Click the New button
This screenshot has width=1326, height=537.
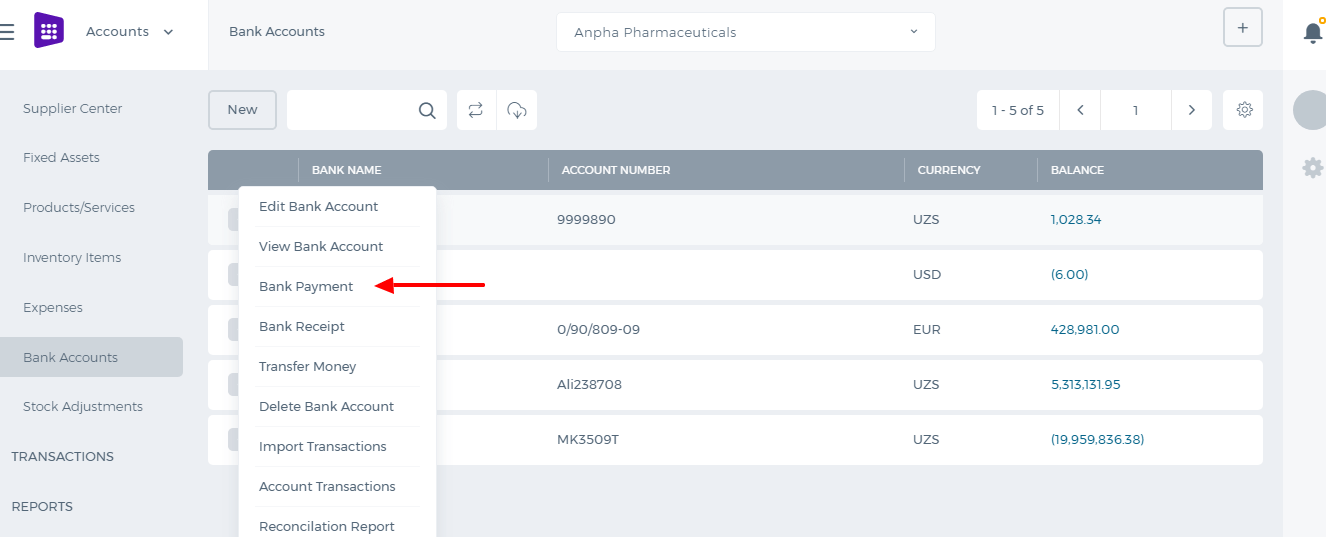242,110
